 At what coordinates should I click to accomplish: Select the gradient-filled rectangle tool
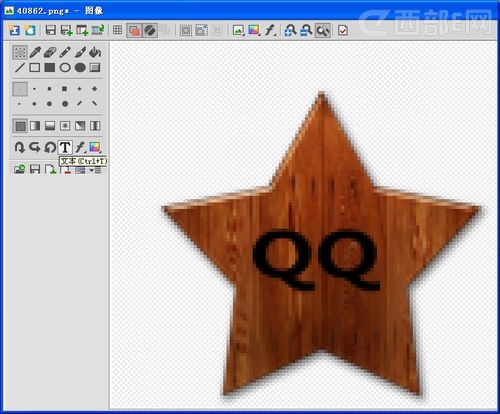click(x=95, y=68)
